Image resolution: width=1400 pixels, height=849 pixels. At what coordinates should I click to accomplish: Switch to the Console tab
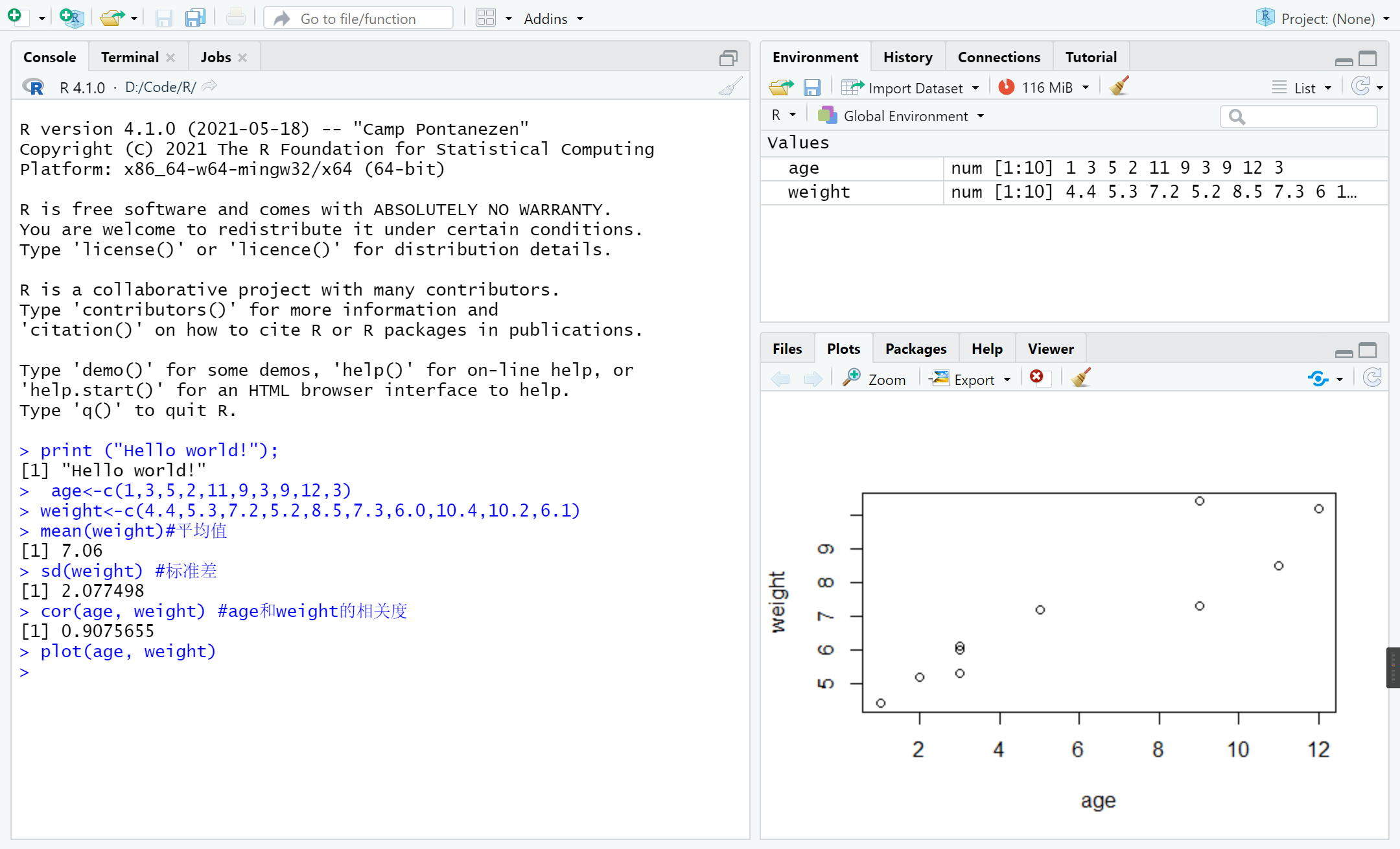coord(50,57)
